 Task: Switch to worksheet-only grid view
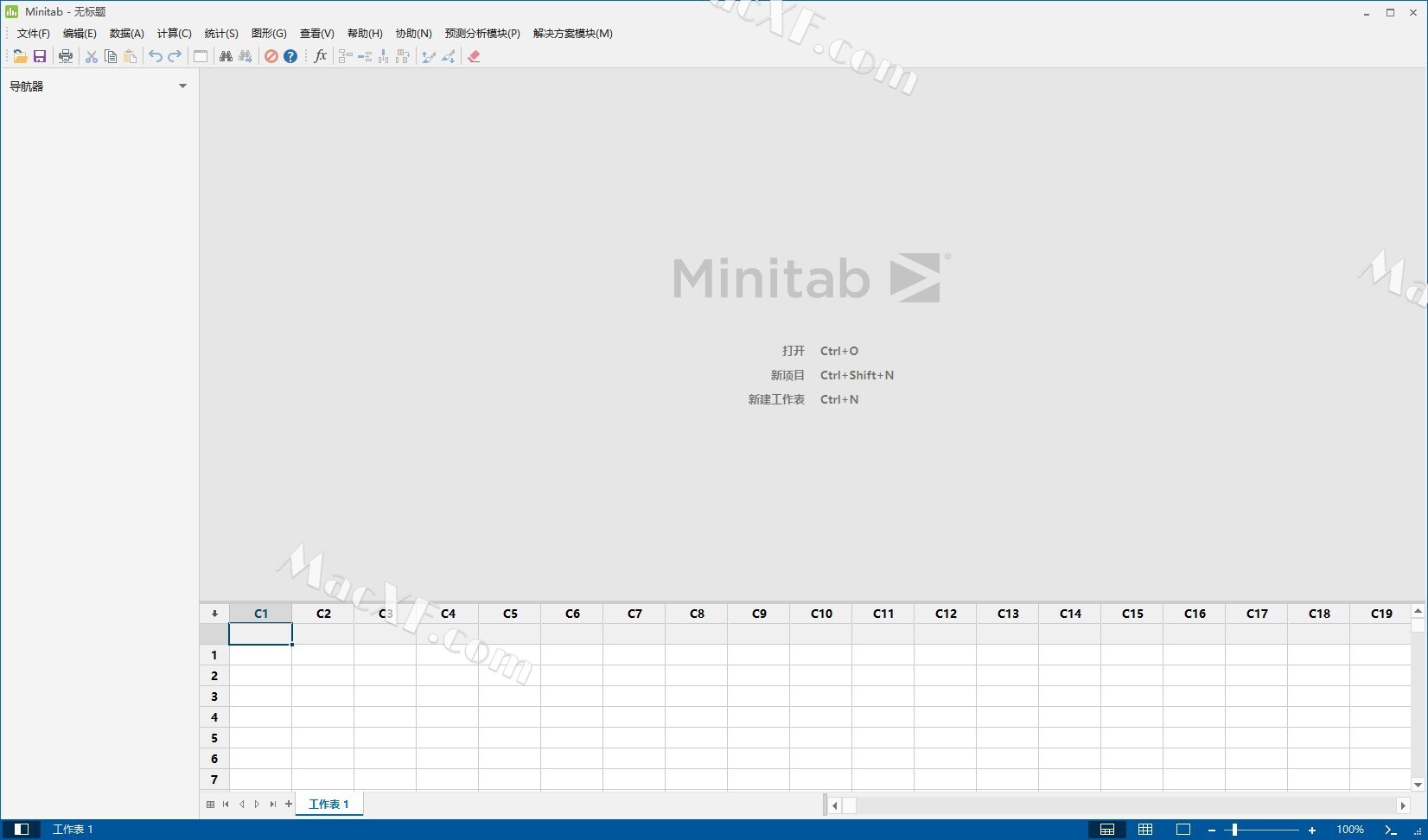point(1145,830)
